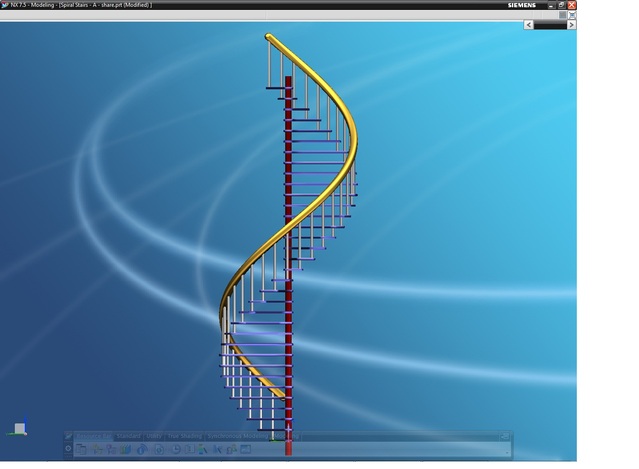The height and width of the screenshot is (469, 639).
Task: Minimize the NX window
Action: (x=551, y=5)
